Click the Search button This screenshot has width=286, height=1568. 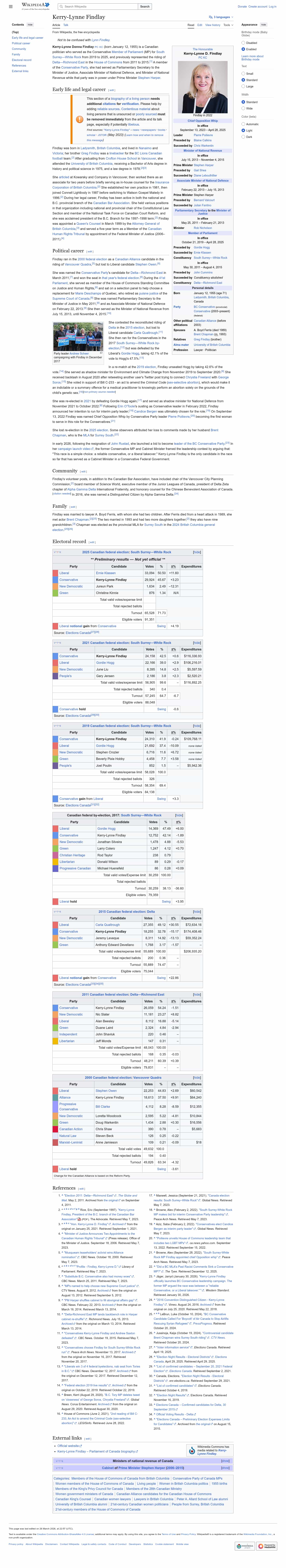click(x=145, y=7)
